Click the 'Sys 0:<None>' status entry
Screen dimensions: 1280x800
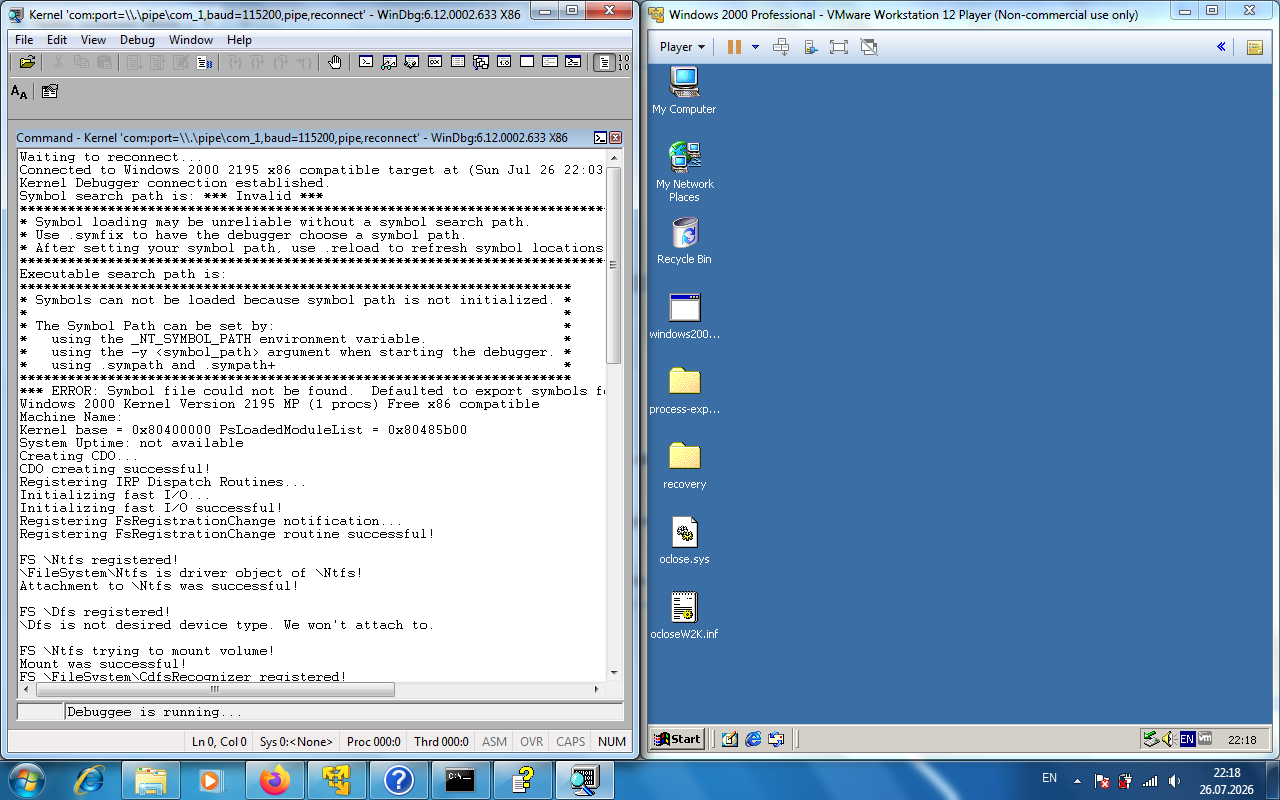pos(296,741)
